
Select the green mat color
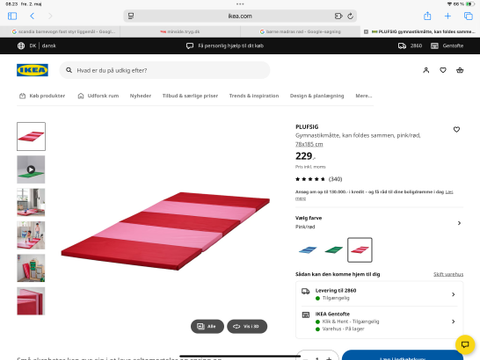(x=334, y=250)
